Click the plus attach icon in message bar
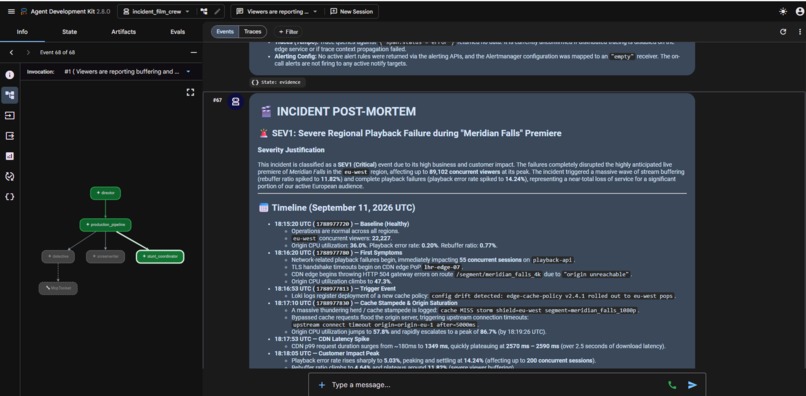 322,385
